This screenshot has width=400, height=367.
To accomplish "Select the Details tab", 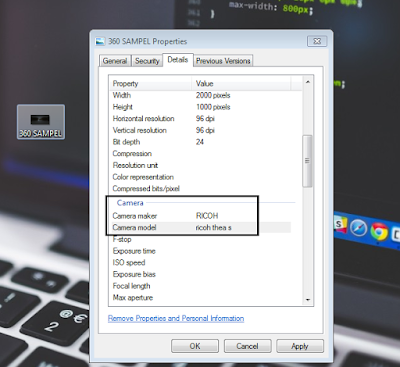I will click(178, 60).
